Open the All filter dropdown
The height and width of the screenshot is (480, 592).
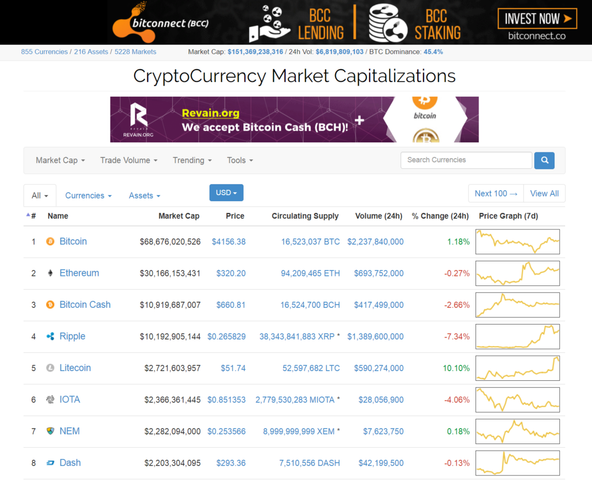40,196
